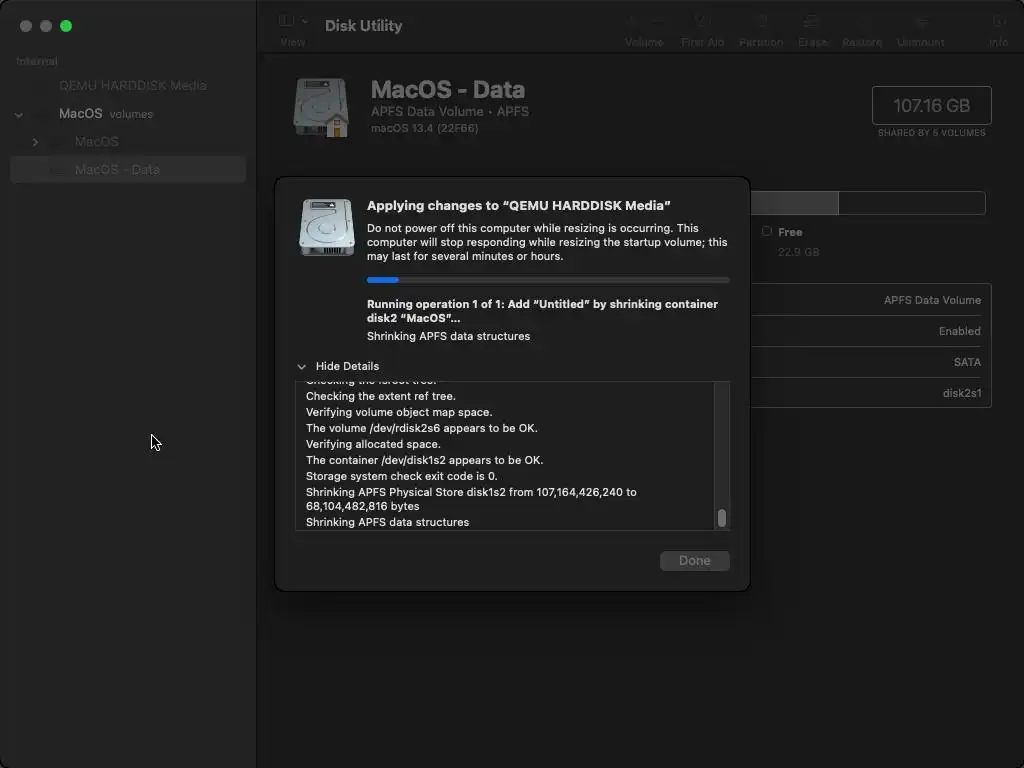Open the Partition tool in toolbar

[x=761, y=21]
